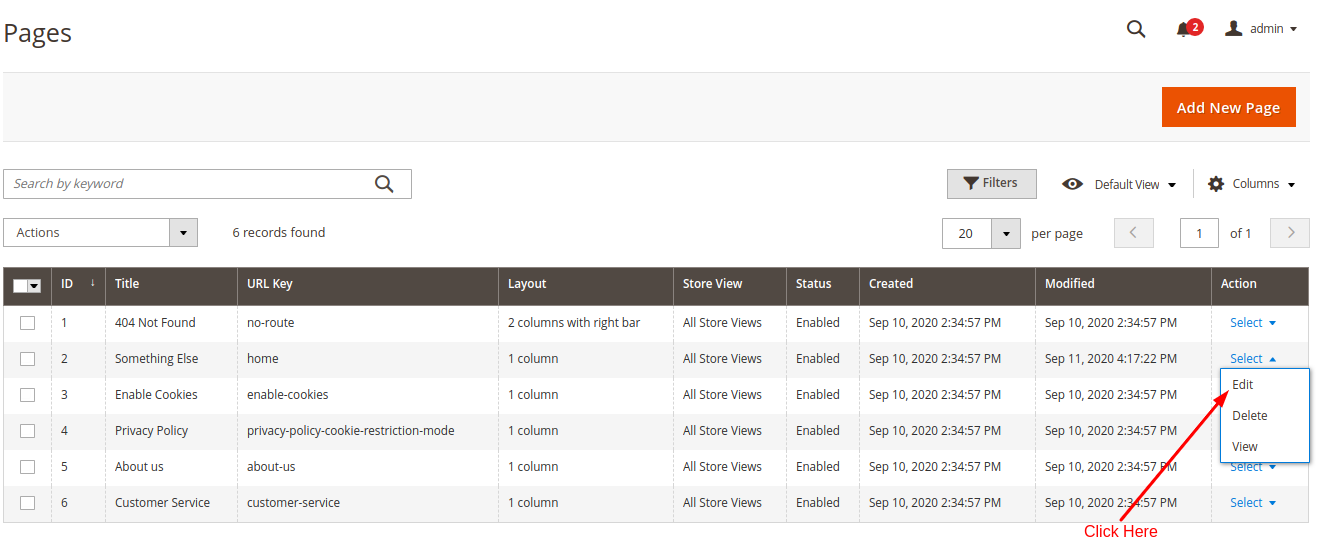
Task: Tick checkbox for Customer Service row
Action: (x=28, y=503)
